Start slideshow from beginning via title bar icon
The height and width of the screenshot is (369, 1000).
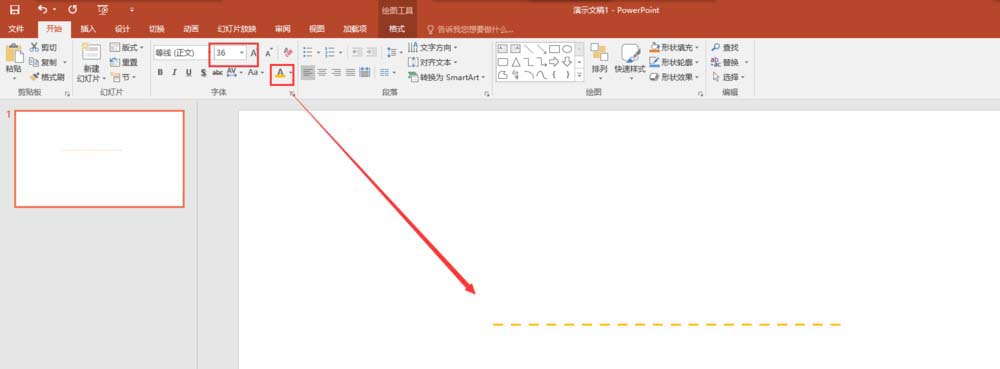103,10
